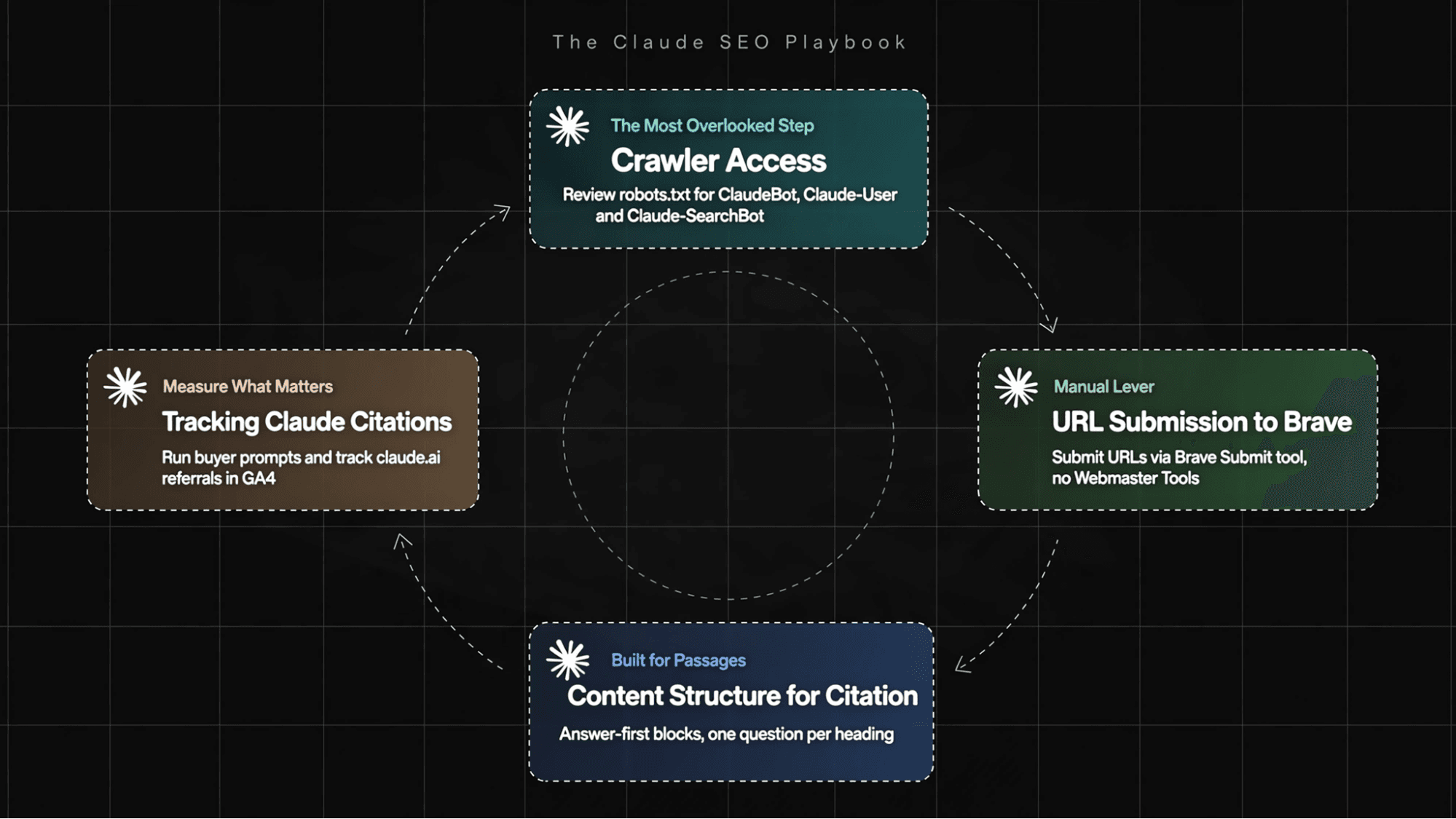Click the 'Tracking Claude Citations' heading
This screenshot has width=1456, height=819.
307,422
